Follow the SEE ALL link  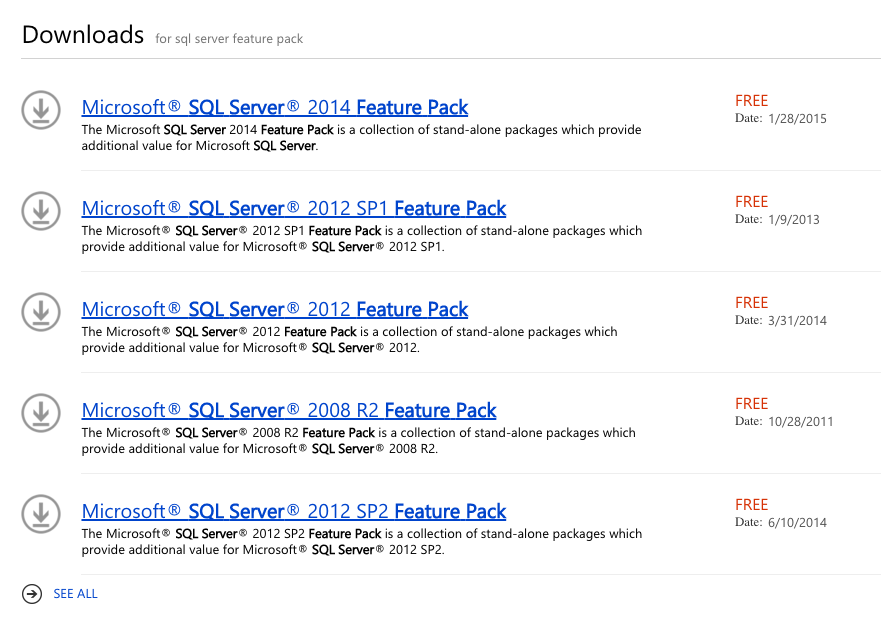75,594
